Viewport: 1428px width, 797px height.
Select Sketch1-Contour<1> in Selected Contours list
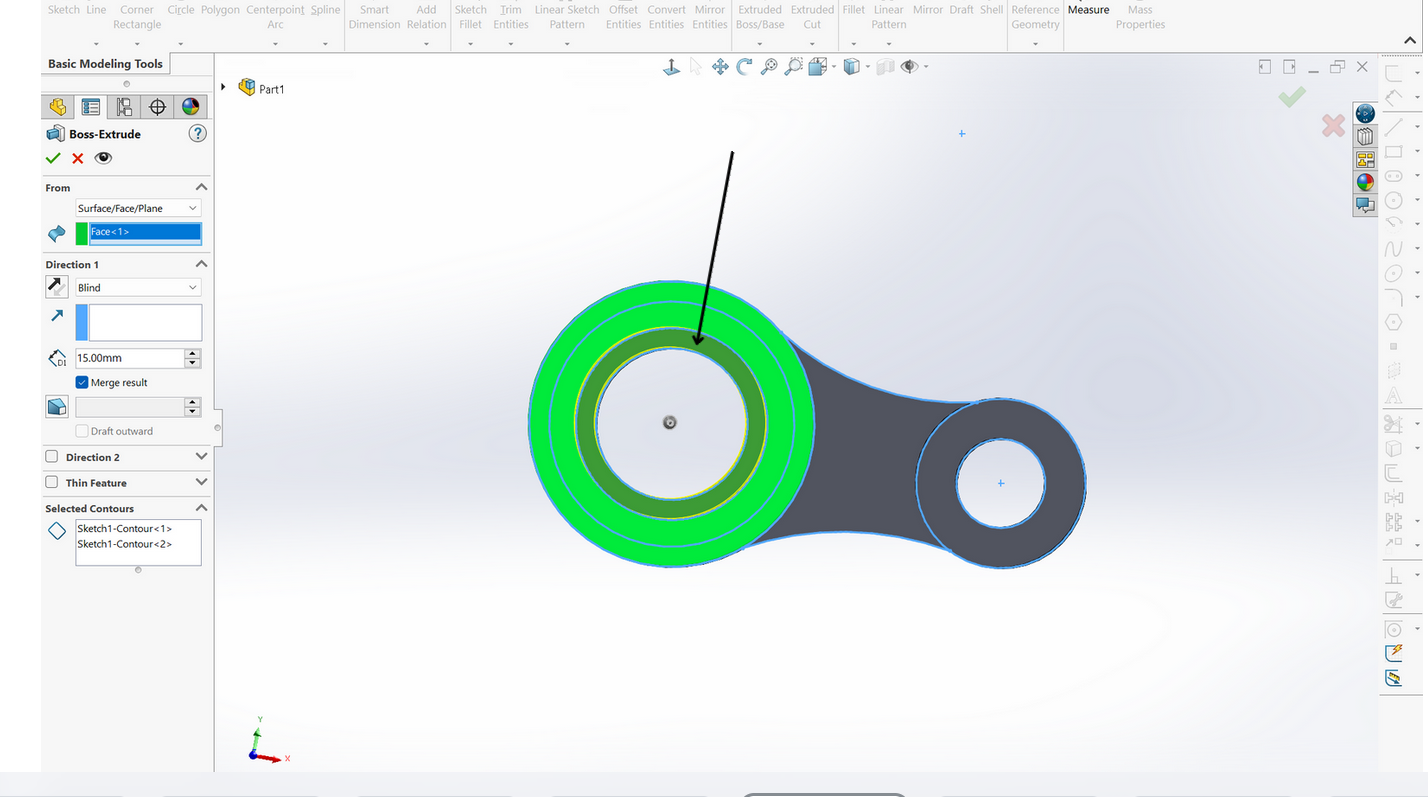point(125,528)
